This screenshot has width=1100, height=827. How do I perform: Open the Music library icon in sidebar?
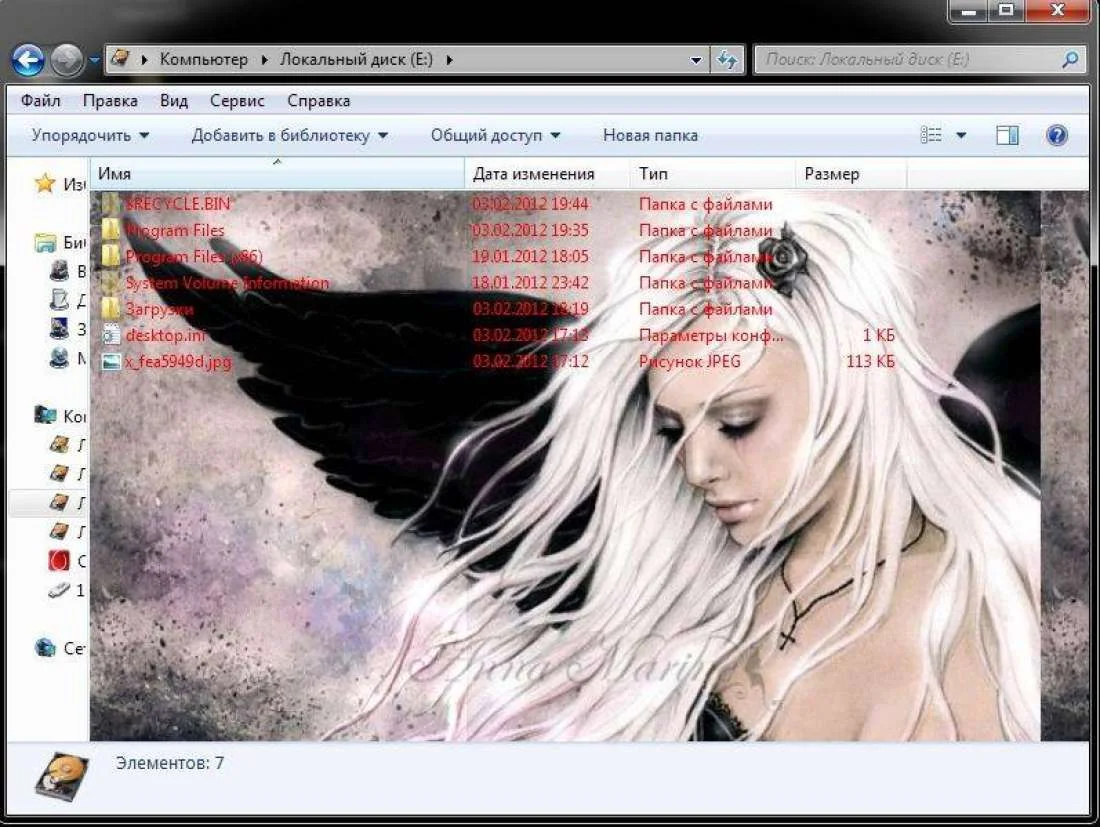tap(60, 358)
